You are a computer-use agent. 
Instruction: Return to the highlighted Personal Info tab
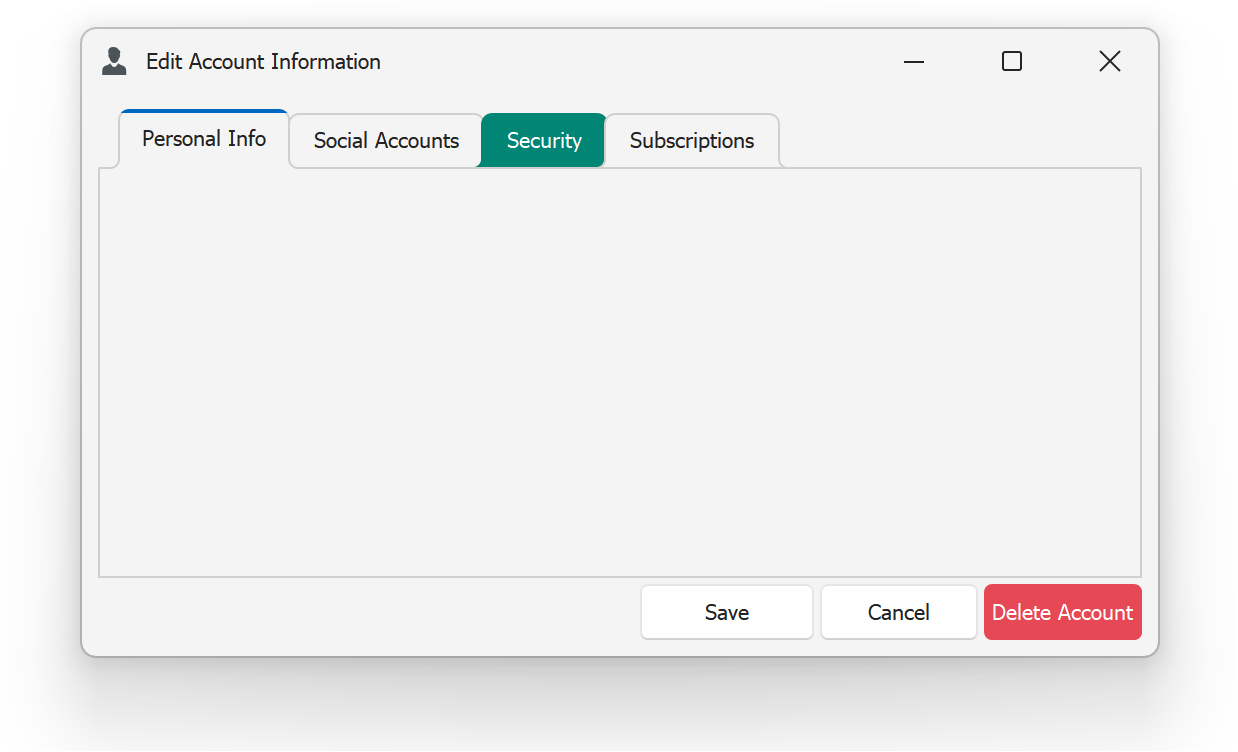tap(203, 138)
